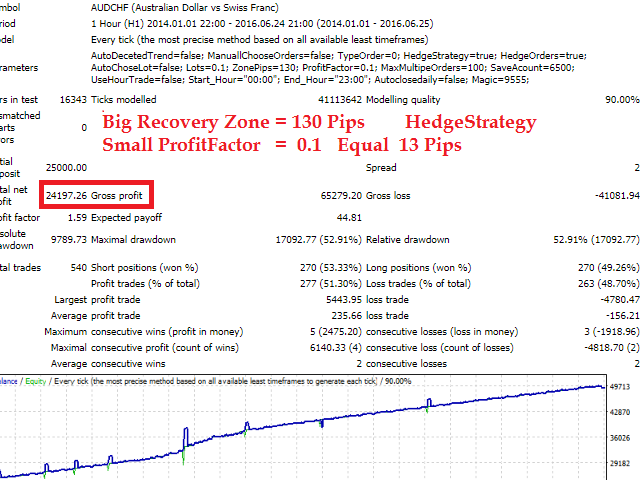Click the UseHourTrade=false parameters line

coord(310,80)
